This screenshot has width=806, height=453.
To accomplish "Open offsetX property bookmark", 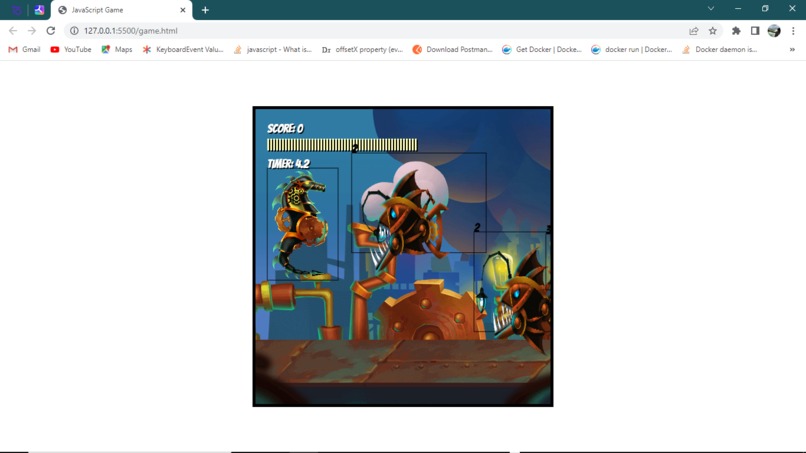I will coord(362,49).
